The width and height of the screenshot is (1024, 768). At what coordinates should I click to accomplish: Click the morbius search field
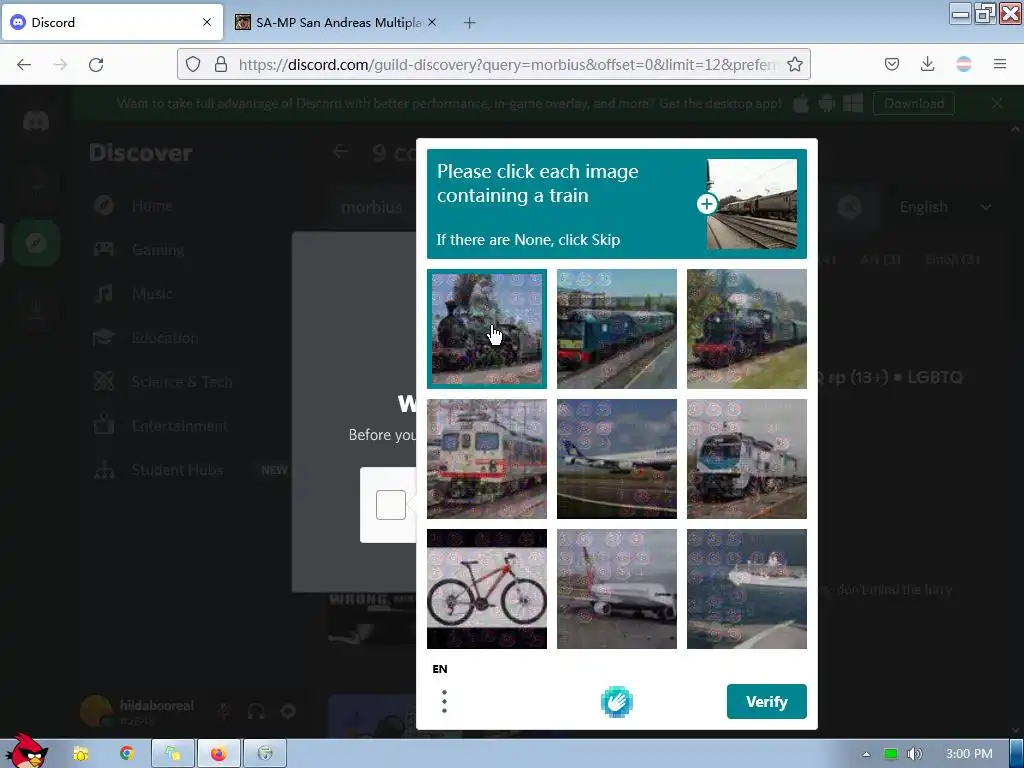[373, 207]
